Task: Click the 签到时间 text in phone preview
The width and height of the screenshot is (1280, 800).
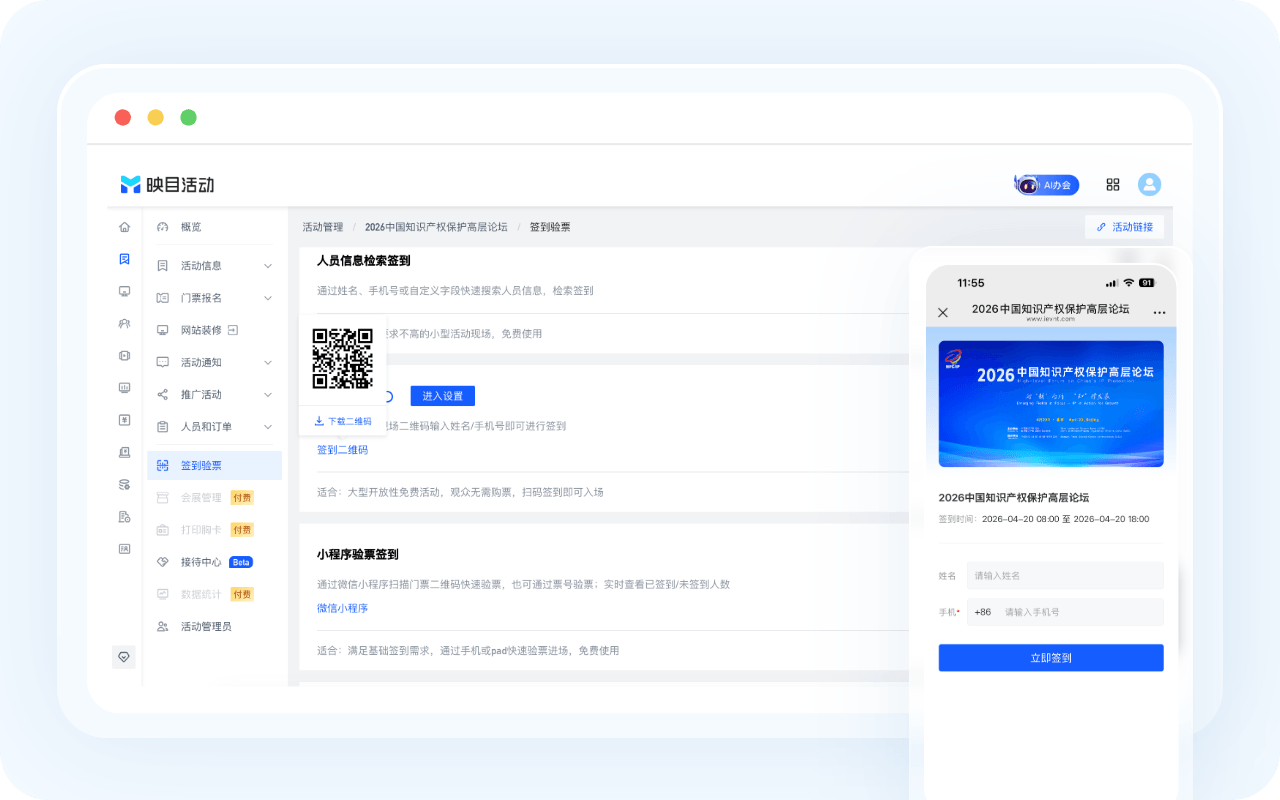Action: tap(1044, 519)
